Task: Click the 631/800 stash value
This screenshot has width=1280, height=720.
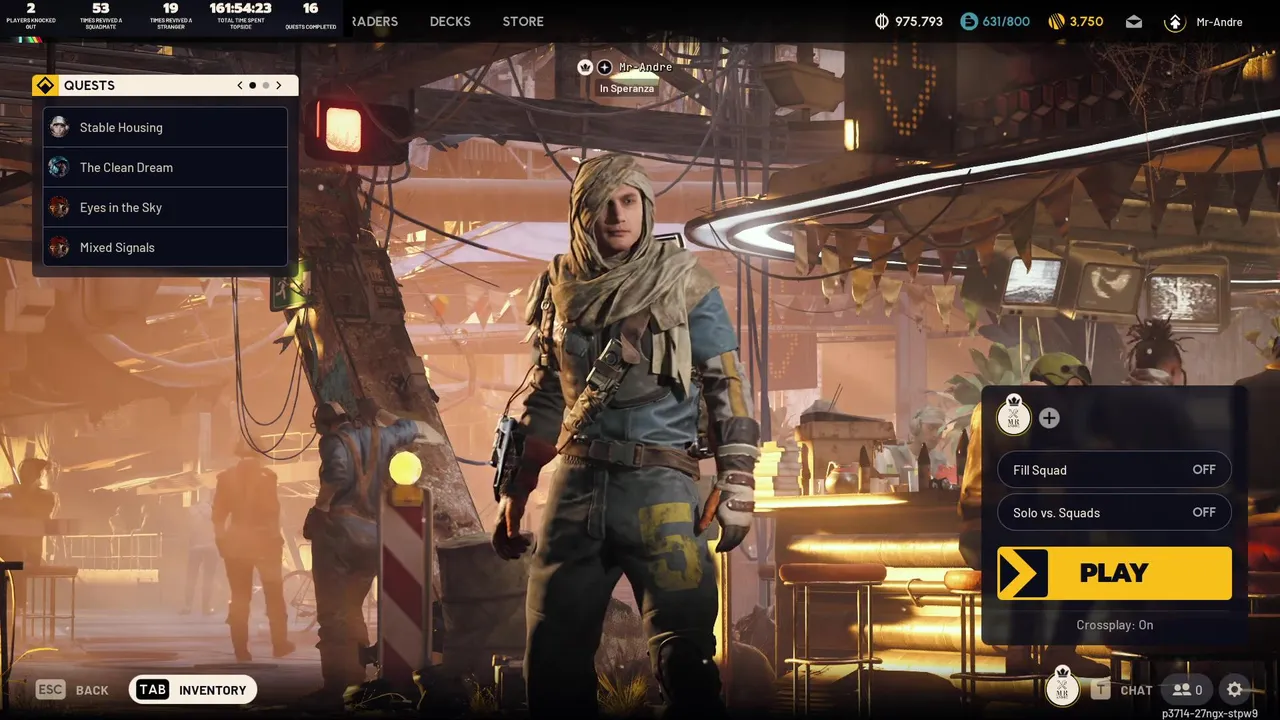Action: 1007,21
